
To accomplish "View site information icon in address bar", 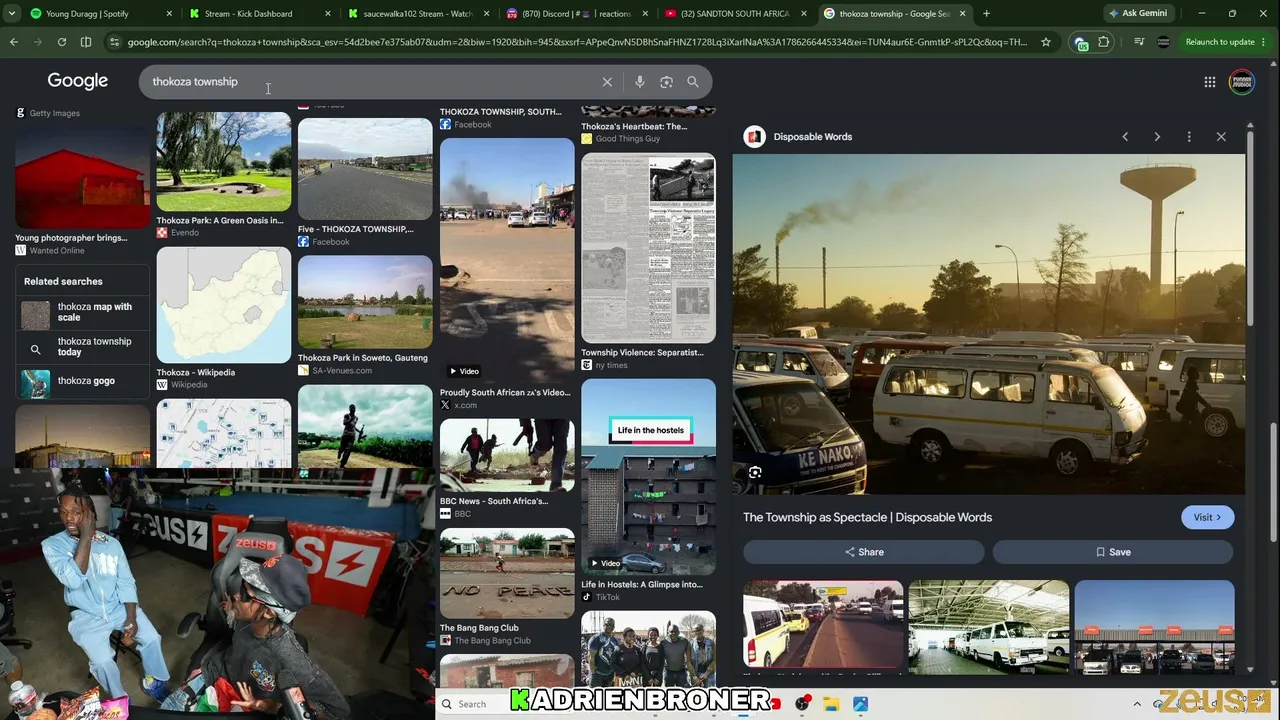I will tap(115, 42).
